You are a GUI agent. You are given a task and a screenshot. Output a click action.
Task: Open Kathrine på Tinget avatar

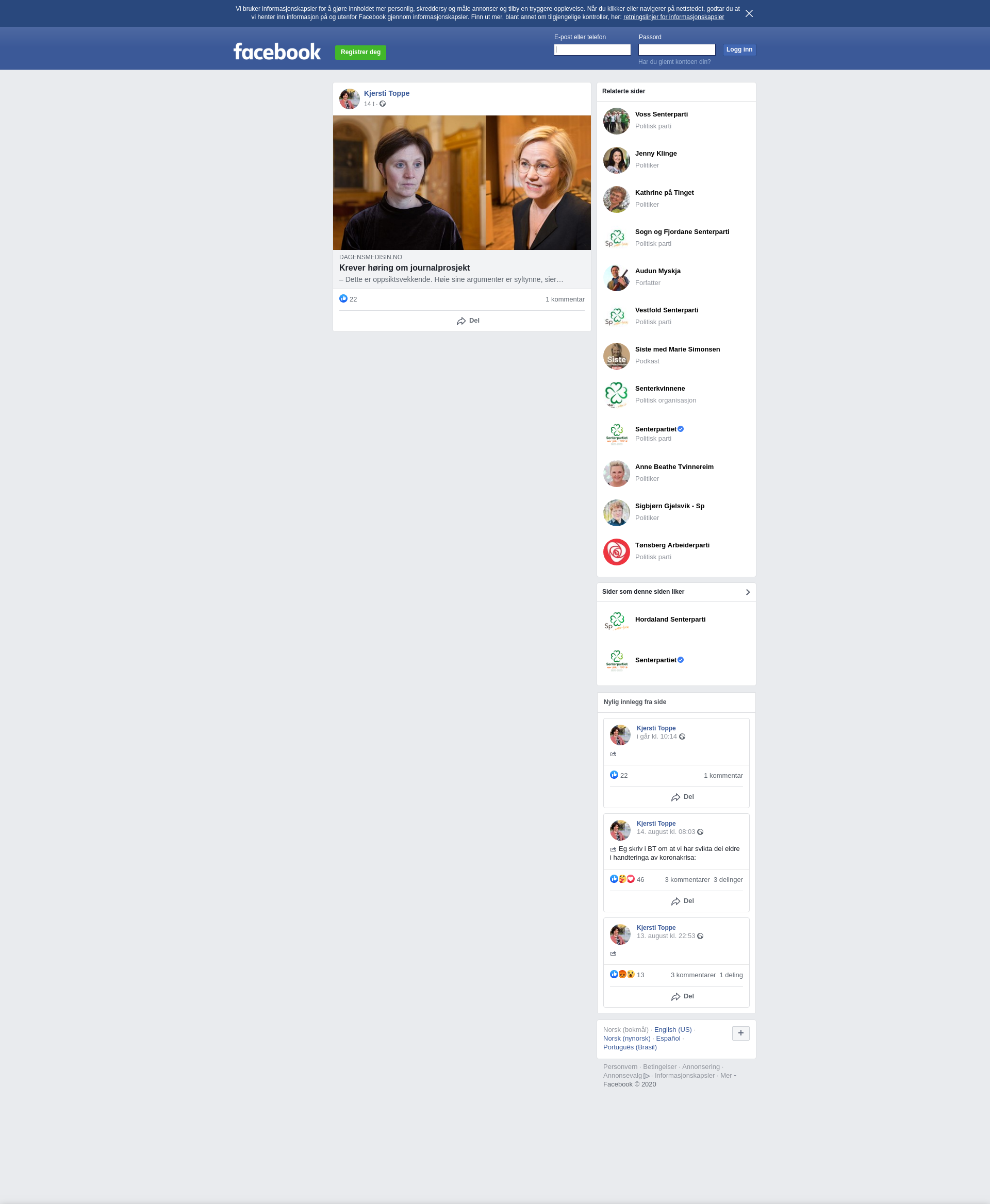coord(617,199)
